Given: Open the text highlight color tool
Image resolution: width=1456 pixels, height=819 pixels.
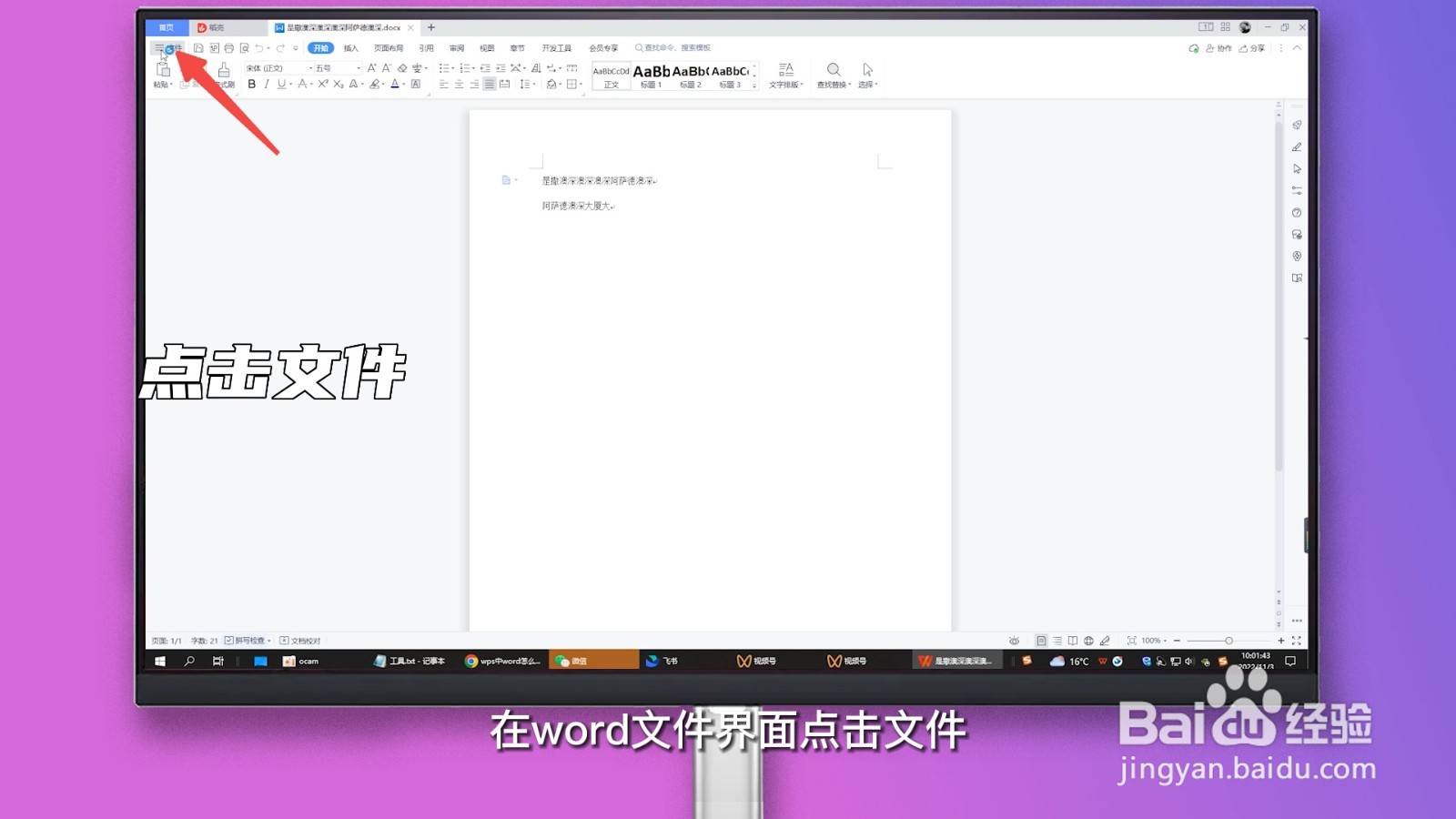Looking at the screenshot, I should [x=375, y=83].
